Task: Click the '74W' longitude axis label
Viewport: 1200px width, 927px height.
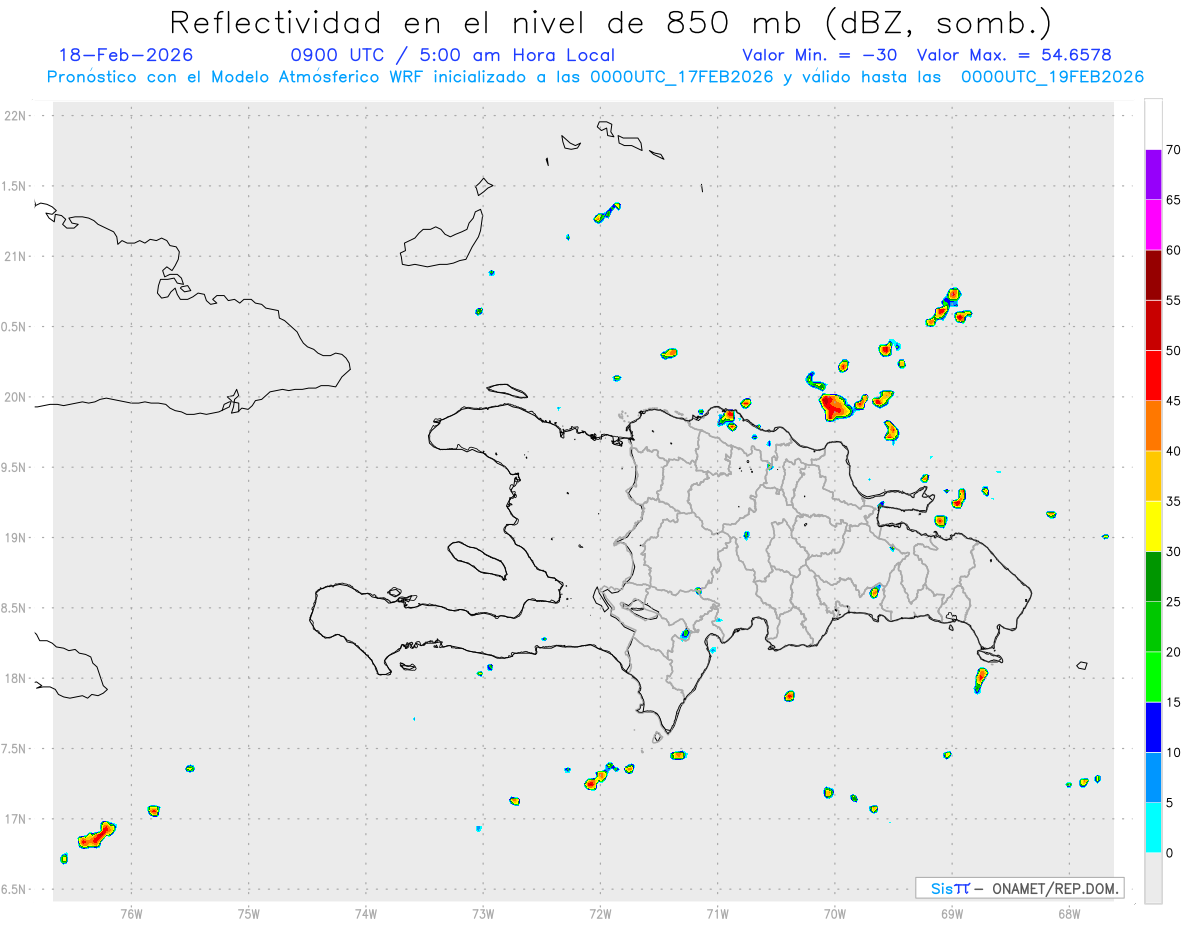Action: pos(365,913)
